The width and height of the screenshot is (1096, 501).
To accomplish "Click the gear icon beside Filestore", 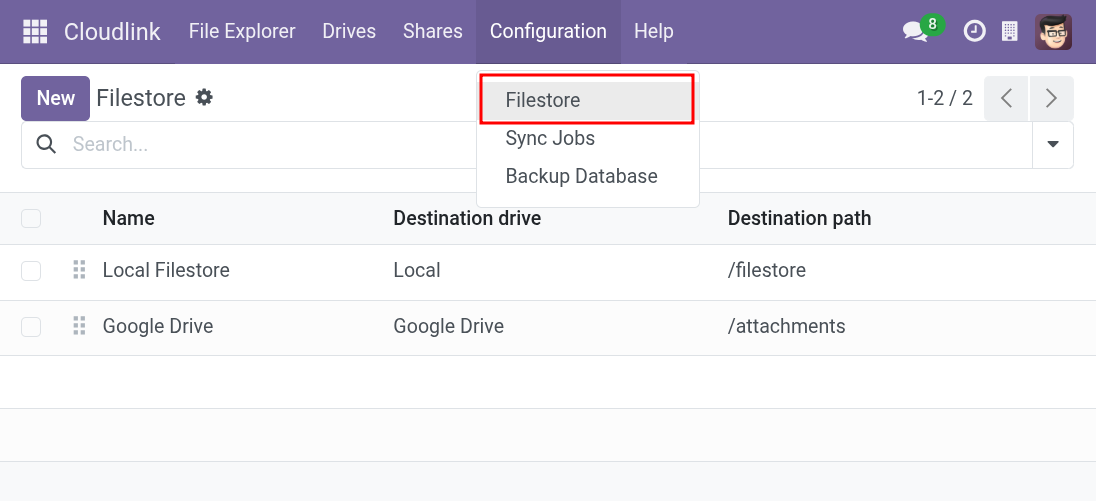I will [x=204, y=97].
